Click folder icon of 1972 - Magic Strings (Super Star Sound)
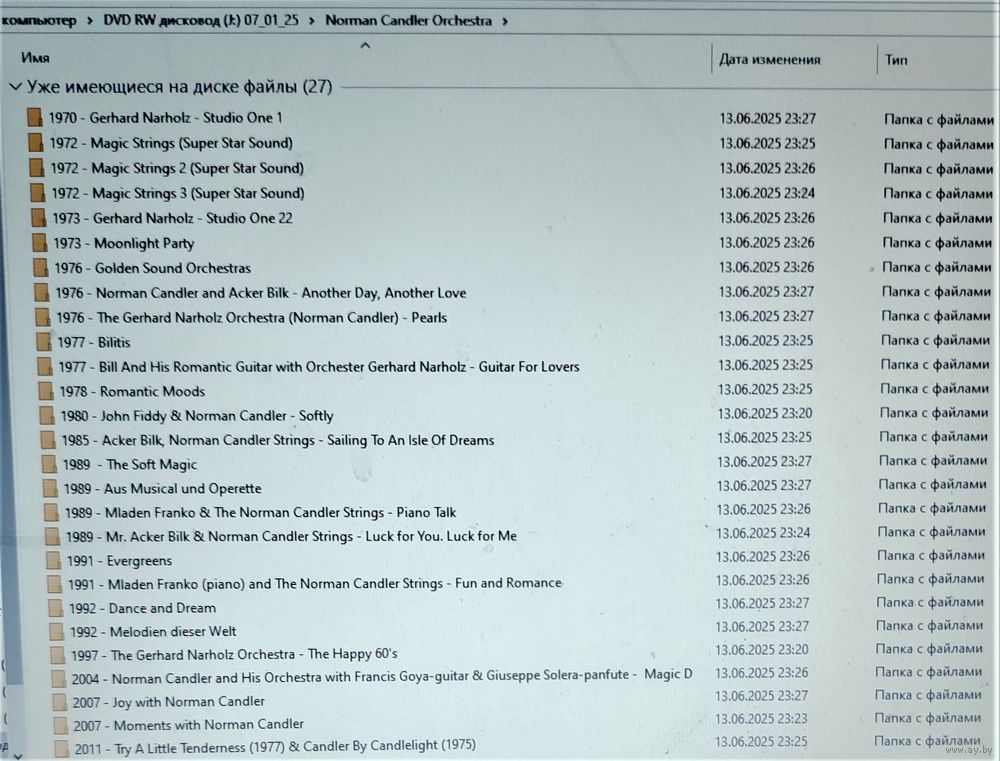The image size is (1000, 761). 36,143
